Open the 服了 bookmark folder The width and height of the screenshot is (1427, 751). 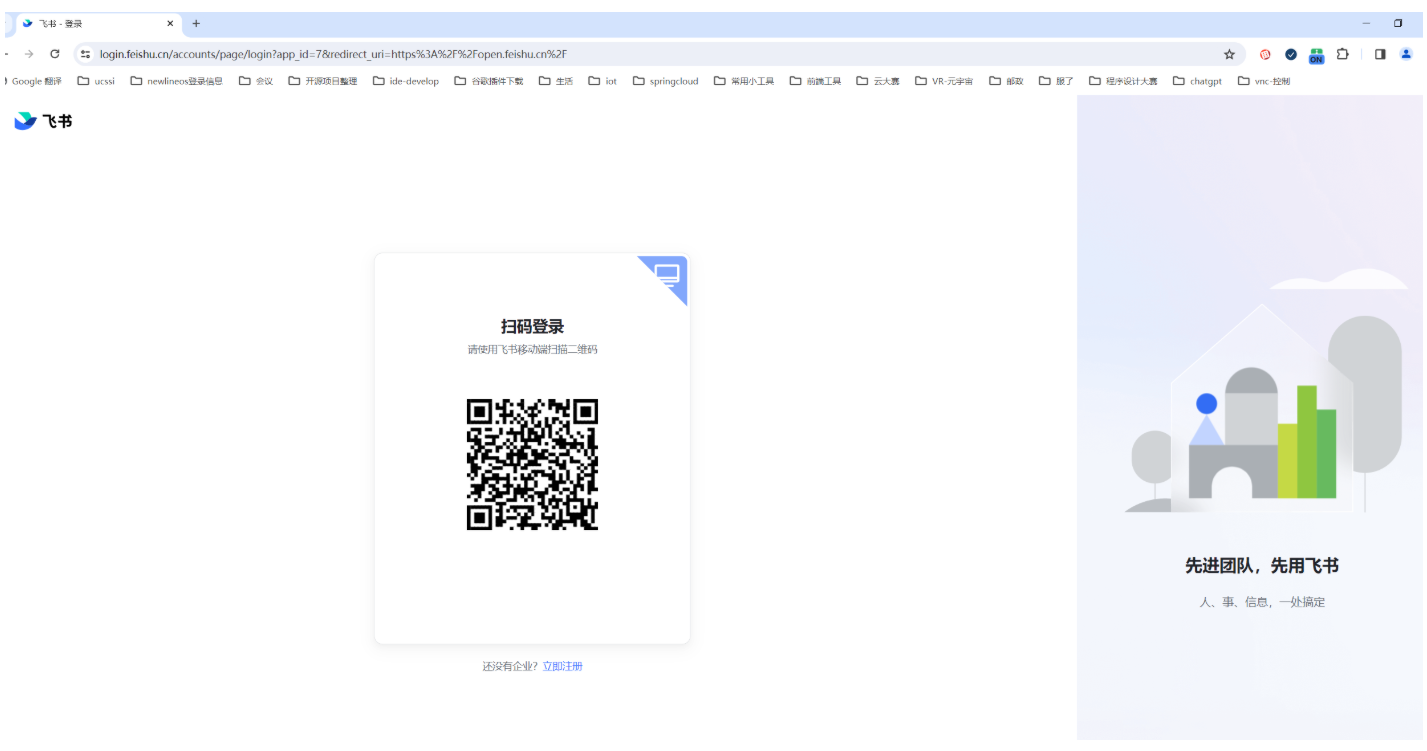click(x=1057, y=81)
